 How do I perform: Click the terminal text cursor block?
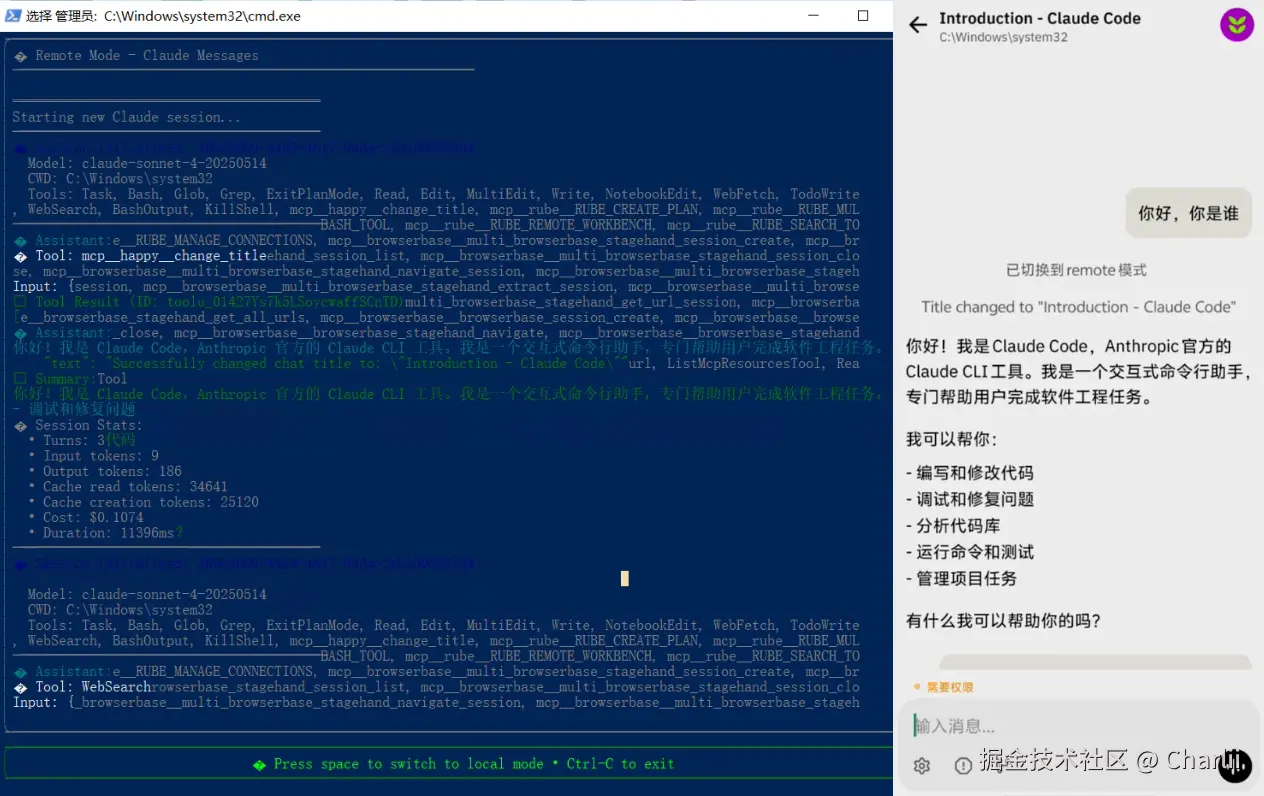pos(625,578)
